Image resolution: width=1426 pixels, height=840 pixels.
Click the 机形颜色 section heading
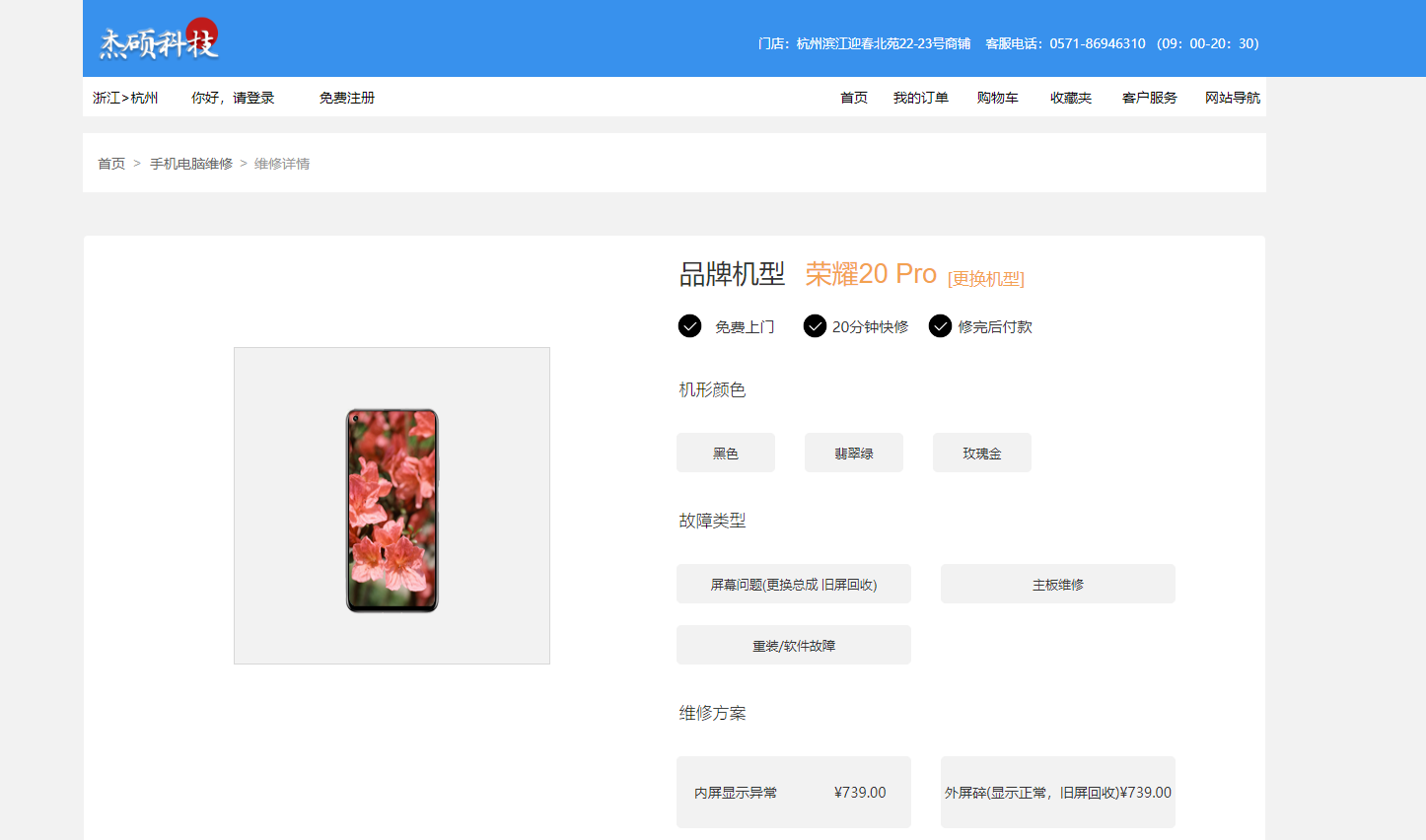712,389
